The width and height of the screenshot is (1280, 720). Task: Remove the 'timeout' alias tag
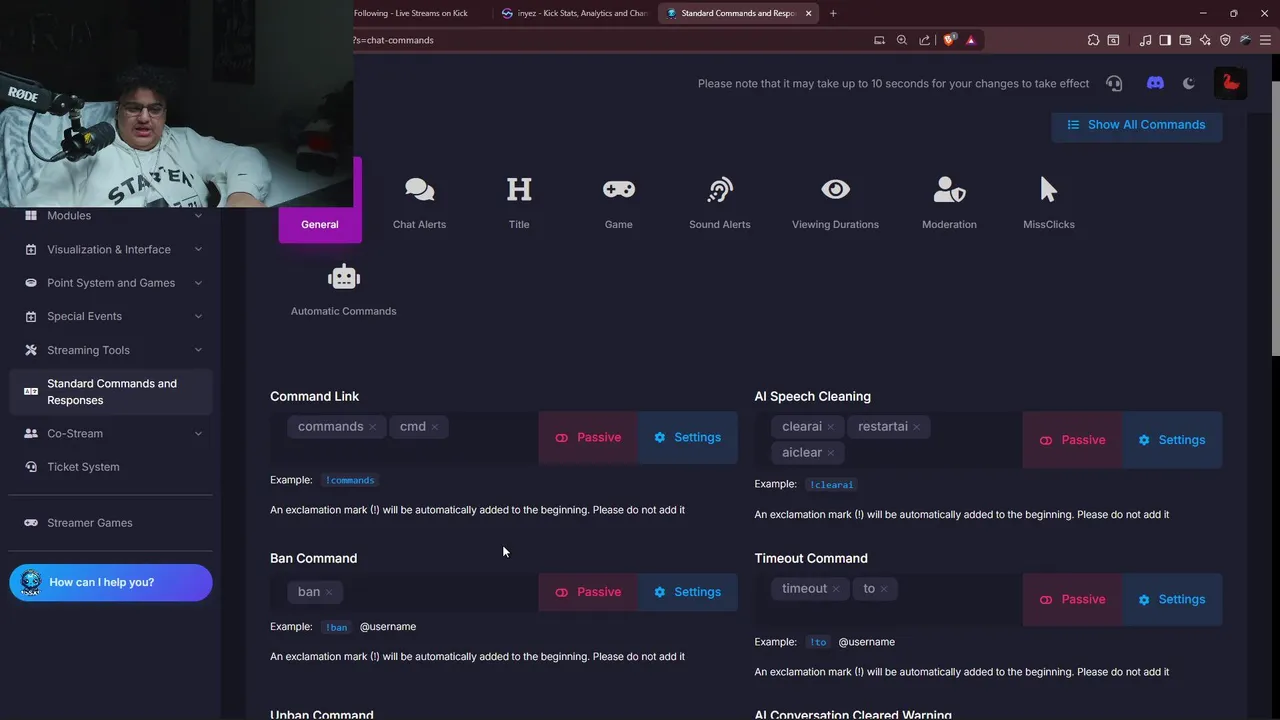click(x=836, y=589)
